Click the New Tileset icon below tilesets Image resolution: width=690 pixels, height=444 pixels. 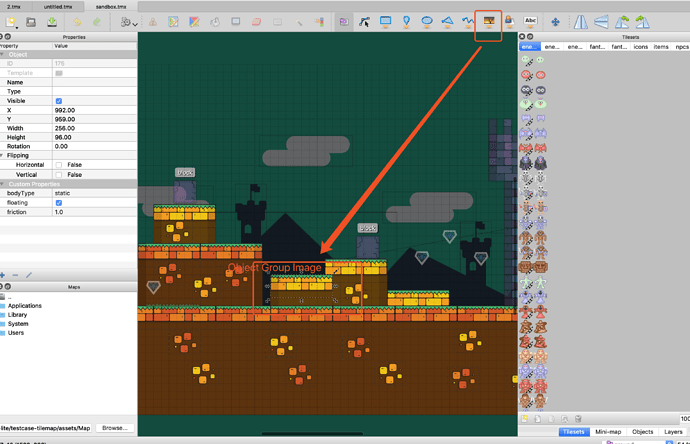coord(525,419)
